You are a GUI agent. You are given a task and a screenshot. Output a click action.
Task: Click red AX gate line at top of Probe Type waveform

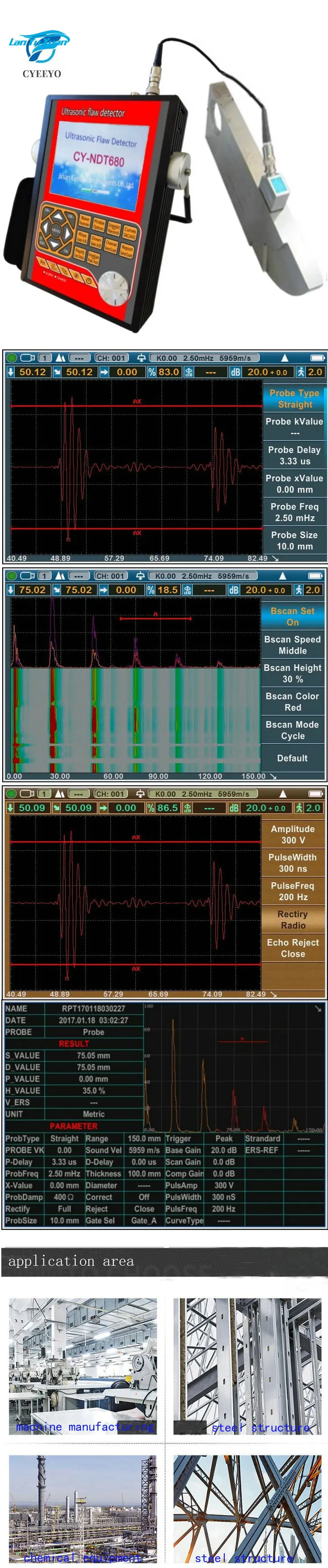pyautogui.click(x=136, y=405)
